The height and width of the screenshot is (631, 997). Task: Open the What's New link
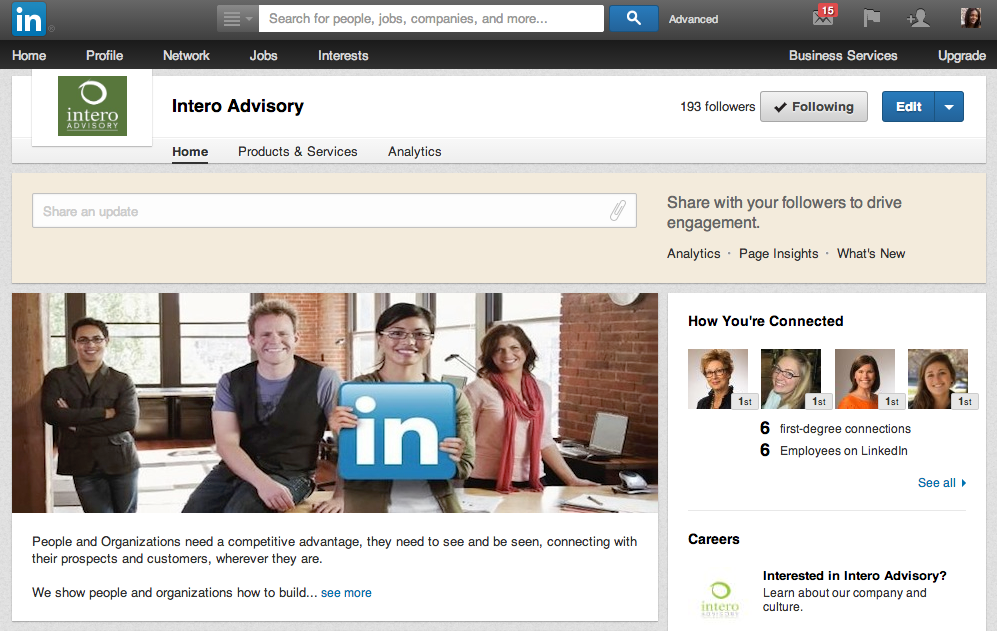pos(871,253)
